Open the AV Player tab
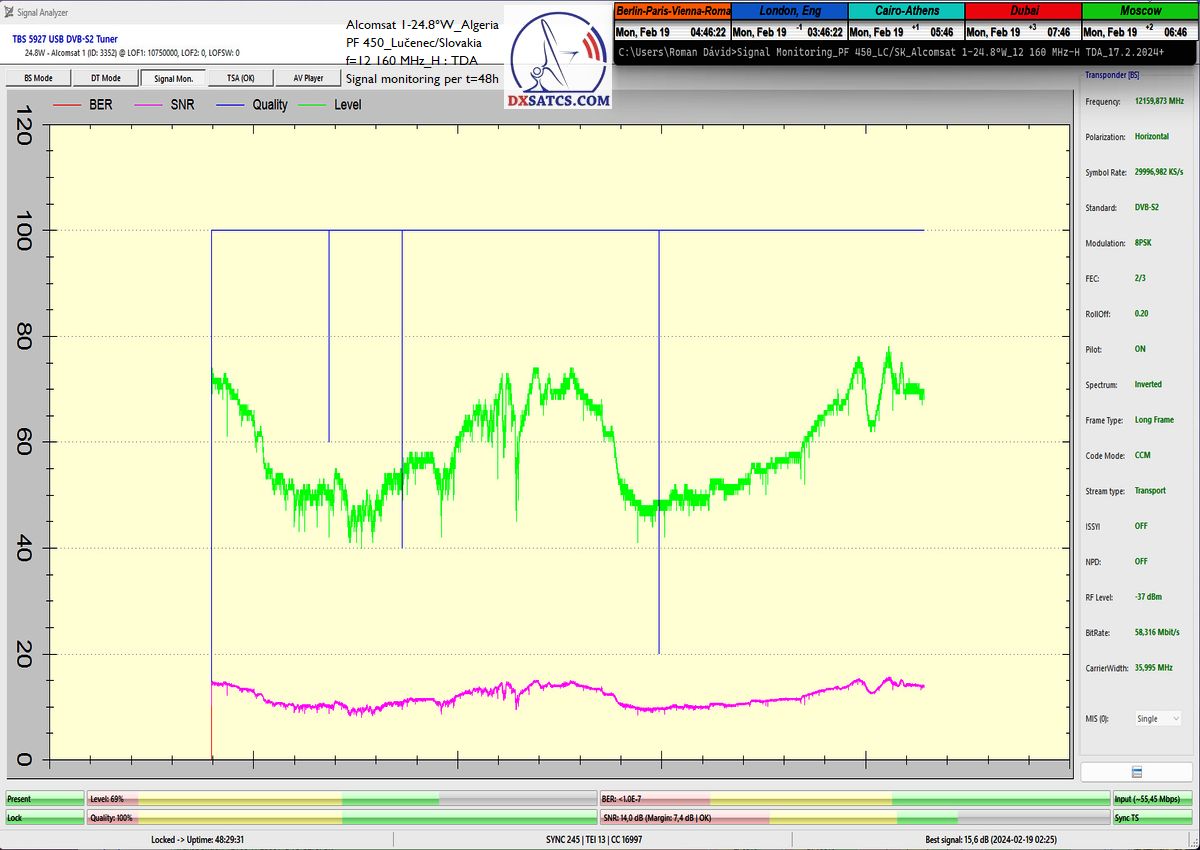 pos(308,78)
